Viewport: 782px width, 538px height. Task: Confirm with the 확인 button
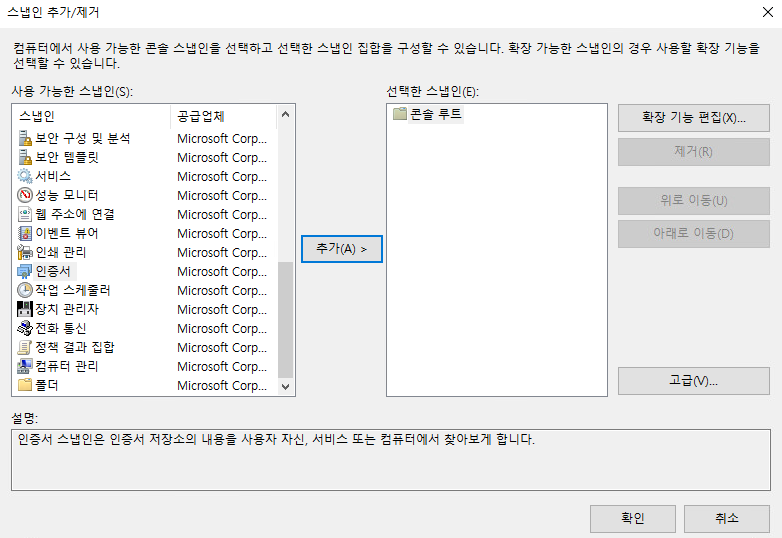point(633,519)
